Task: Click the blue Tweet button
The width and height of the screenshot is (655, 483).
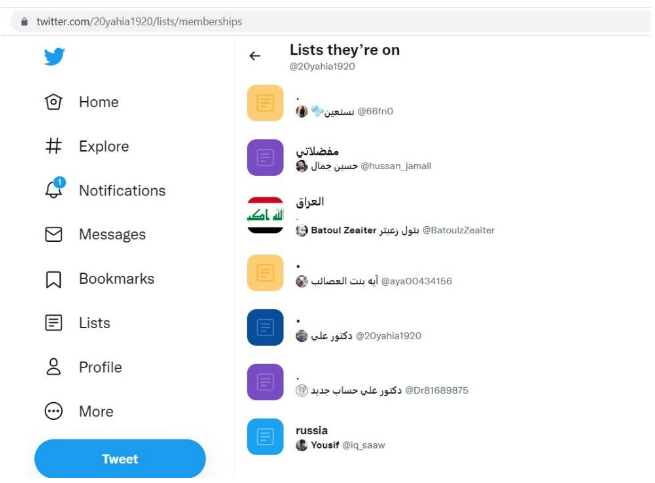Action: (120, 459)
